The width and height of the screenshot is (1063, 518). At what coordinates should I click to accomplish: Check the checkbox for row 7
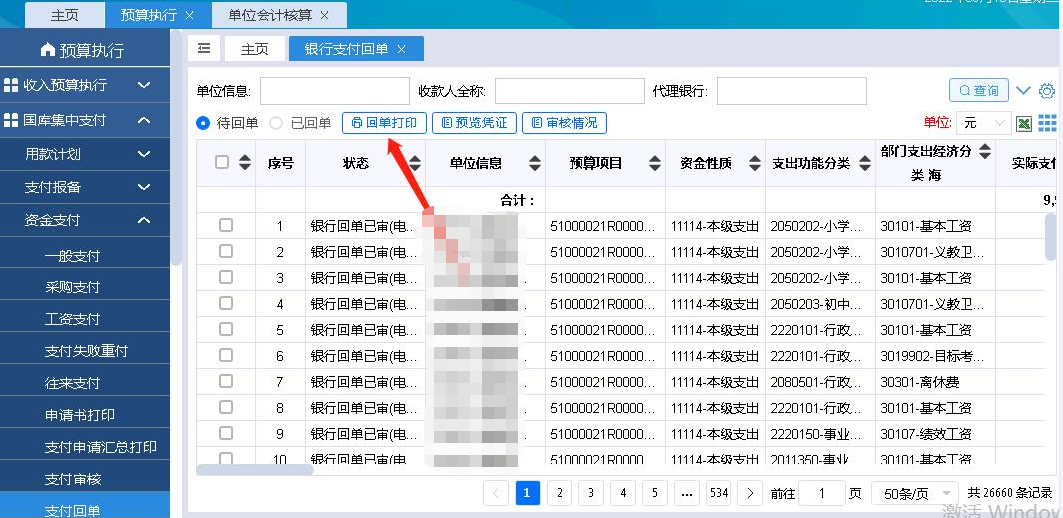[x=226, y=382]
